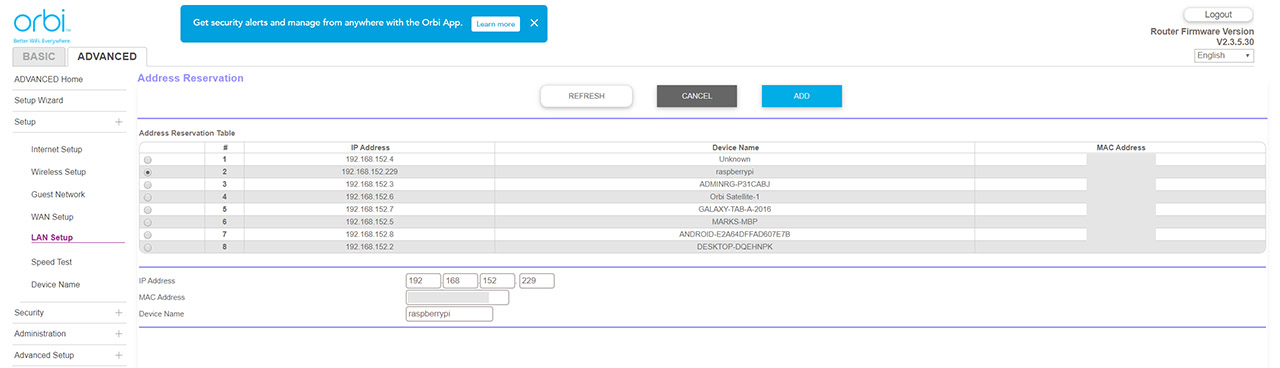Select radio button for ANDROID-E2A64DFFAD607E7B row
Image resolution: width=1280 pixels, height=368 pixels.
coord(149,235)
